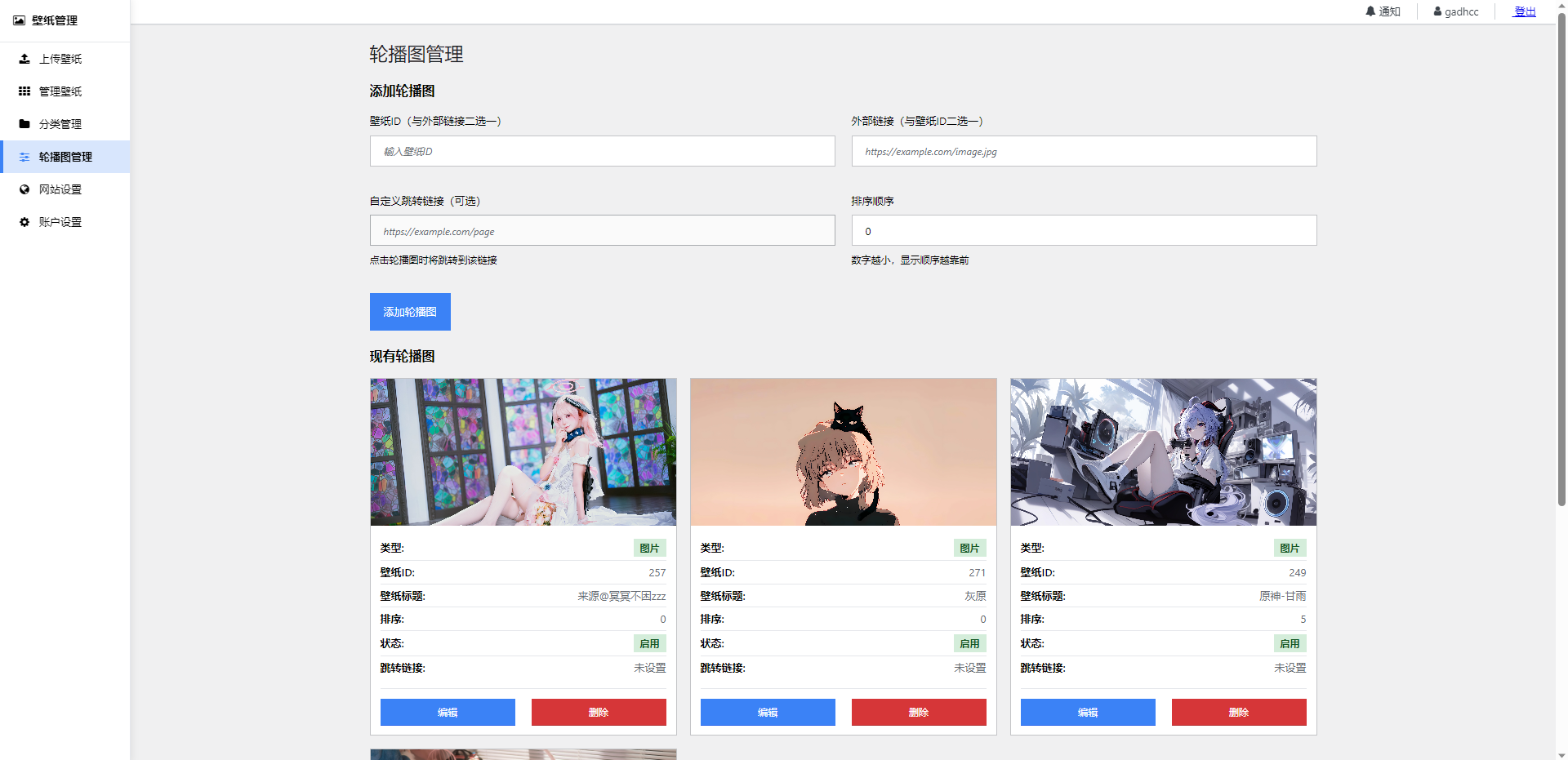Click the 登出 logout link
This screenshot has width=1568, height=760.
[1525, 11]
